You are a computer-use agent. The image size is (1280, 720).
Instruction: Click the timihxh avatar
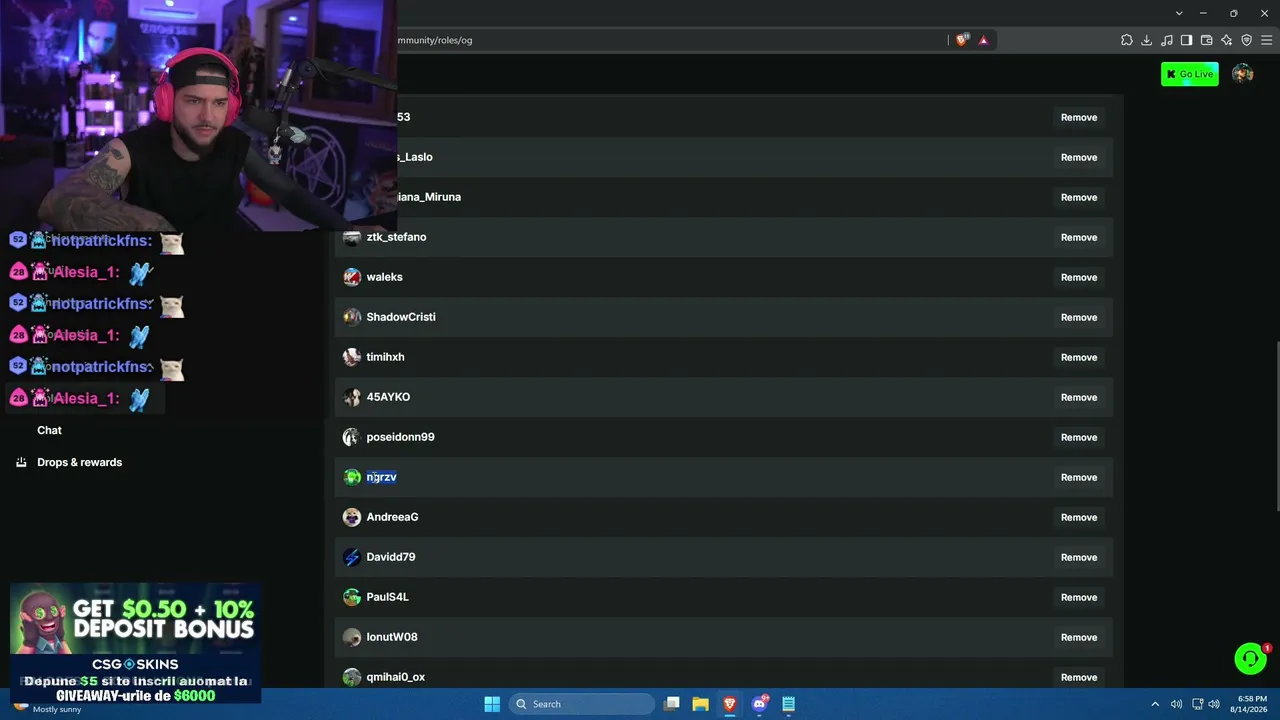tap(352, 357)
